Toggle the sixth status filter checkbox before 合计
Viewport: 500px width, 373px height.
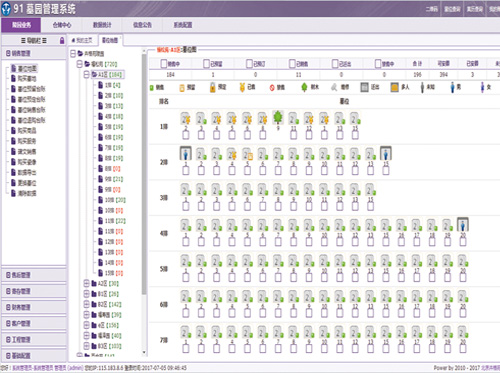[378, 63]
